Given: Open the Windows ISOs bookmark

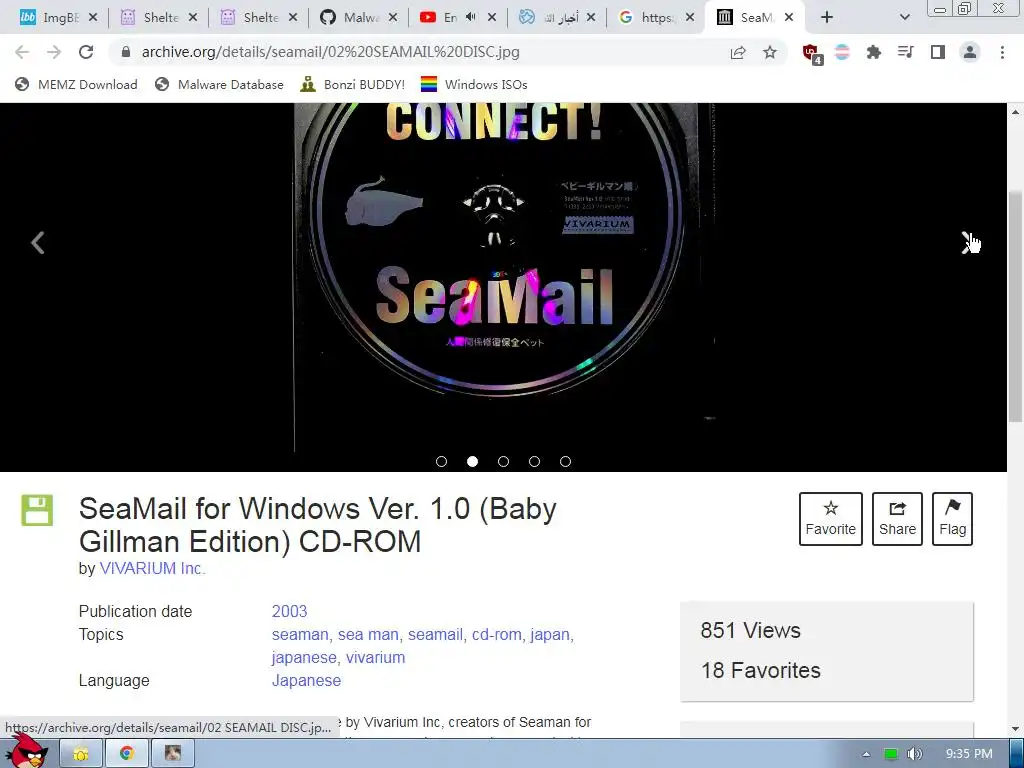Looking at the screenshot, I should (474, 84).
